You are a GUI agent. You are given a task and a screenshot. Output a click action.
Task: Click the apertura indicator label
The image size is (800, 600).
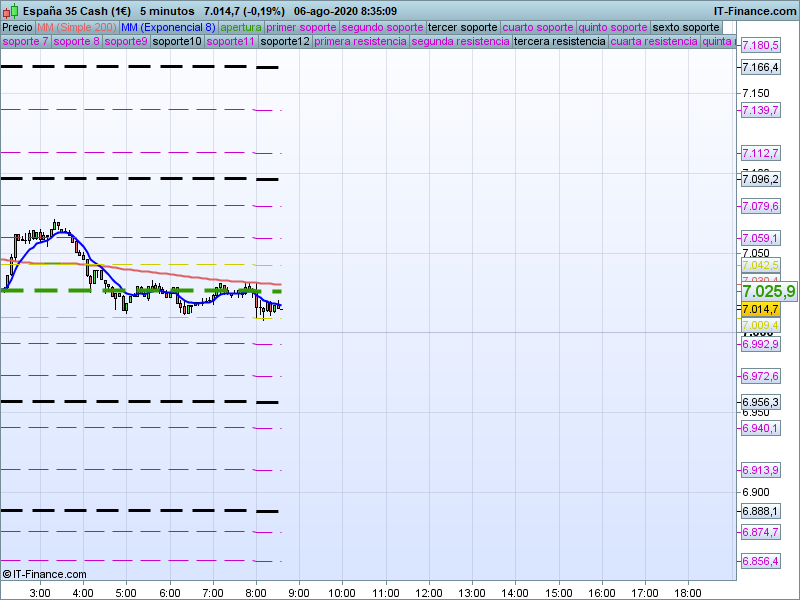(x=241, y=27)
